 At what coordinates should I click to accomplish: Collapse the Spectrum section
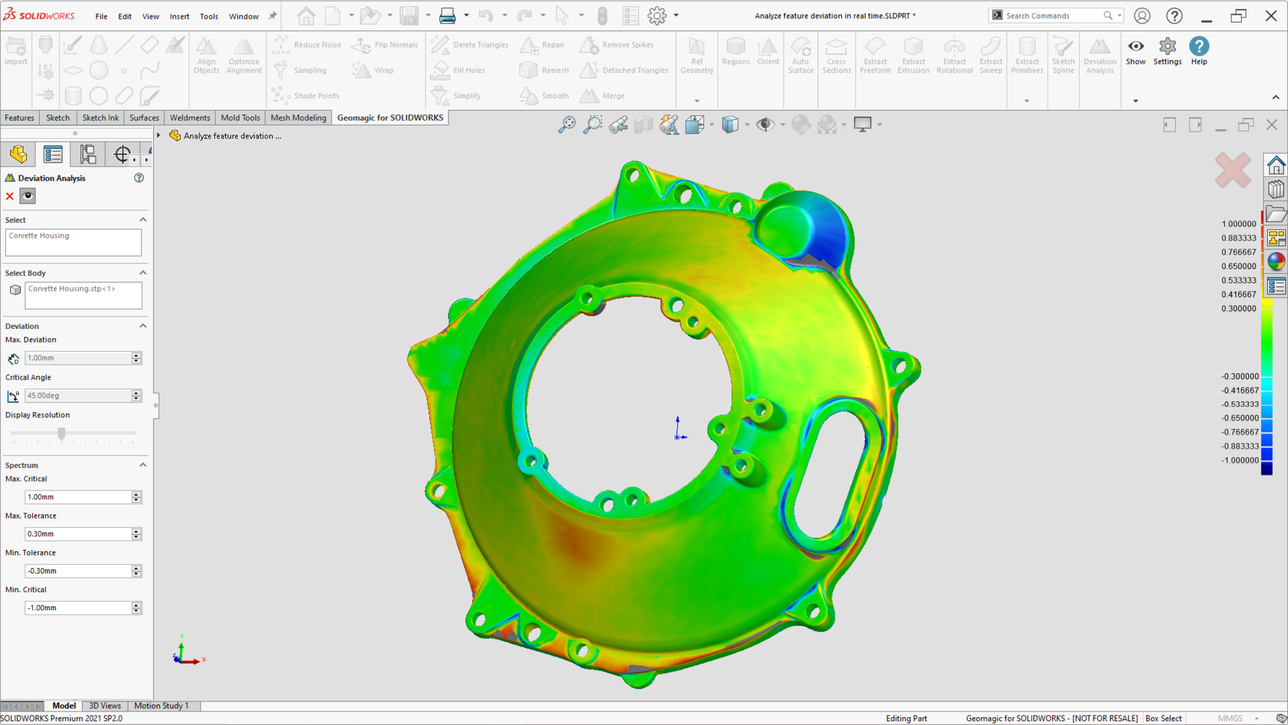(x=142, y=465)
